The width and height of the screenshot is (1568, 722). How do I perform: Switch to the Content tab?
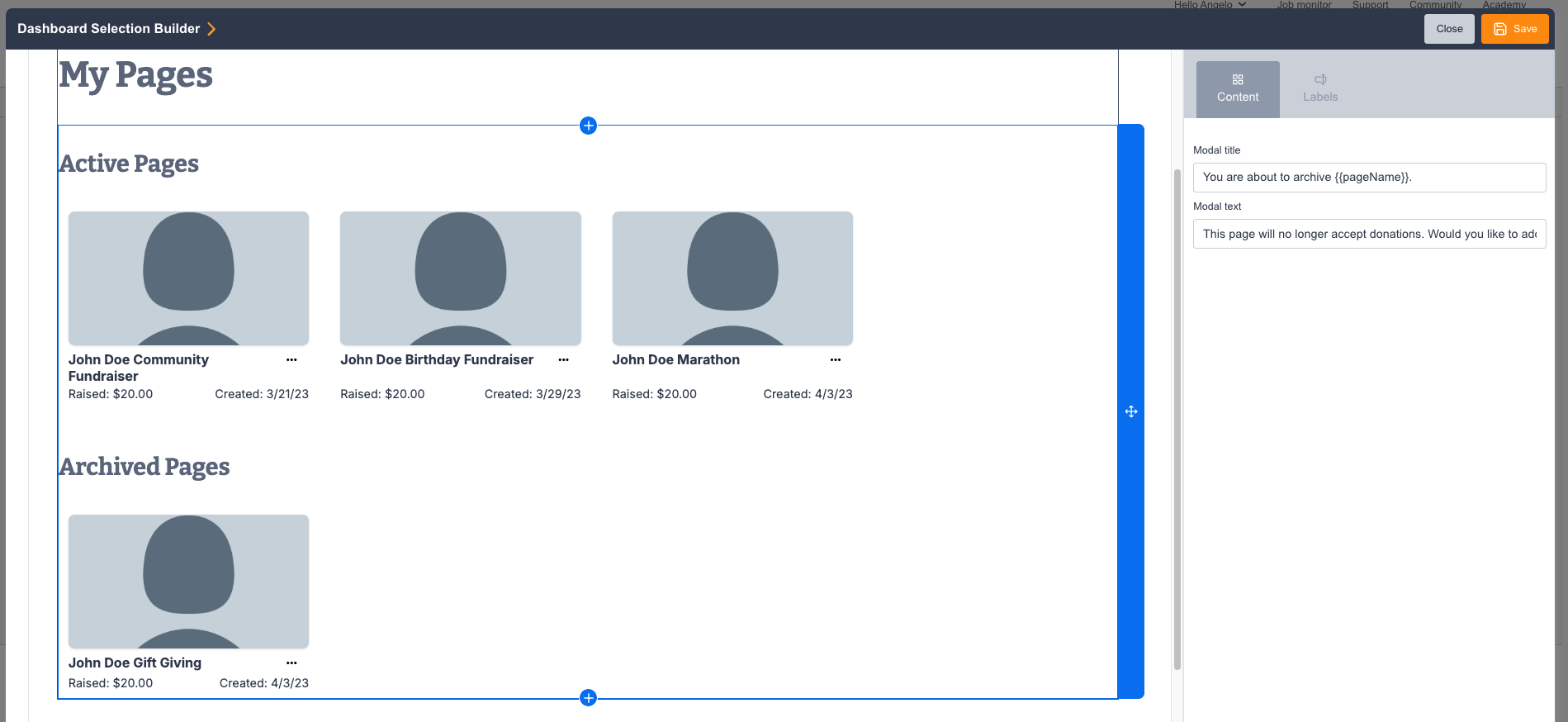1238,89
